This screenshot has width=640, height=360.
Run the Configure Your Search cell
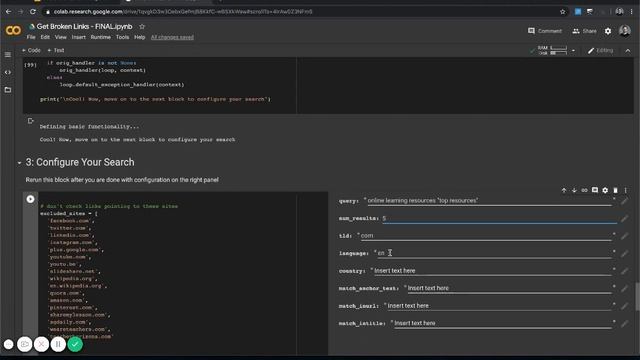(30, 199)
